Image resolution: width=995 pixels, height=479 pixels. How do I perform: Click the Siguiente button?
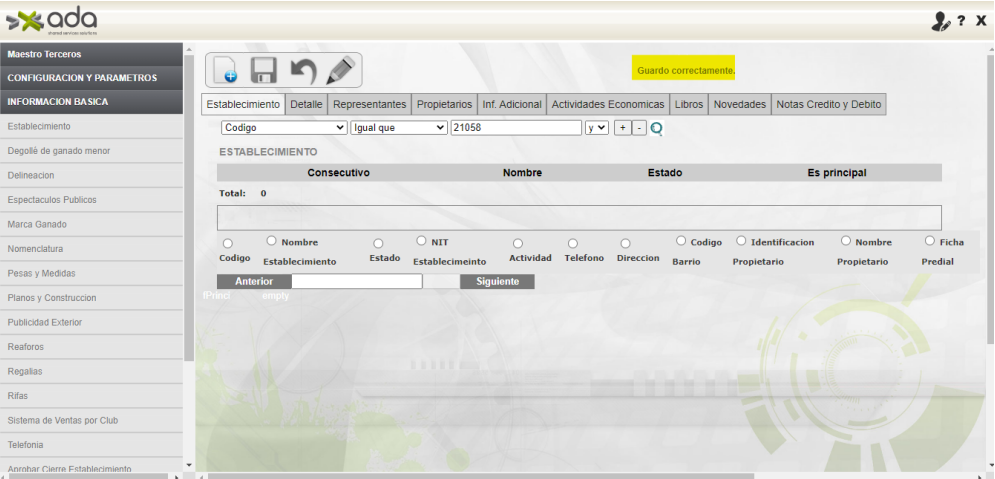coord(497,282)
